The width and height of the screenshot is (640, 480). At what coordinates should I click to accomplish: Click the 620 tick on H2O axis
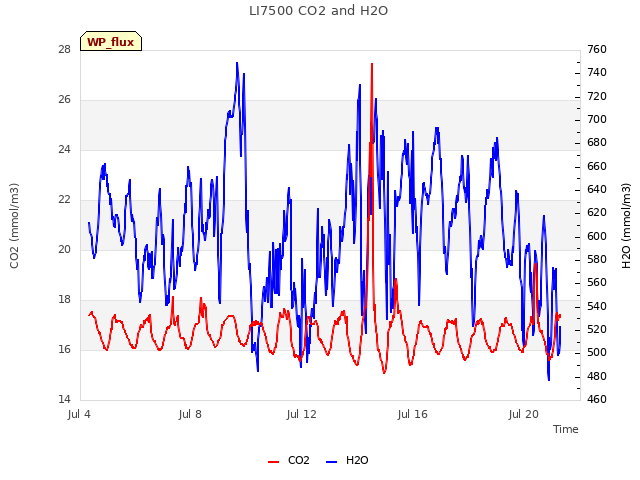coord(597,213)
